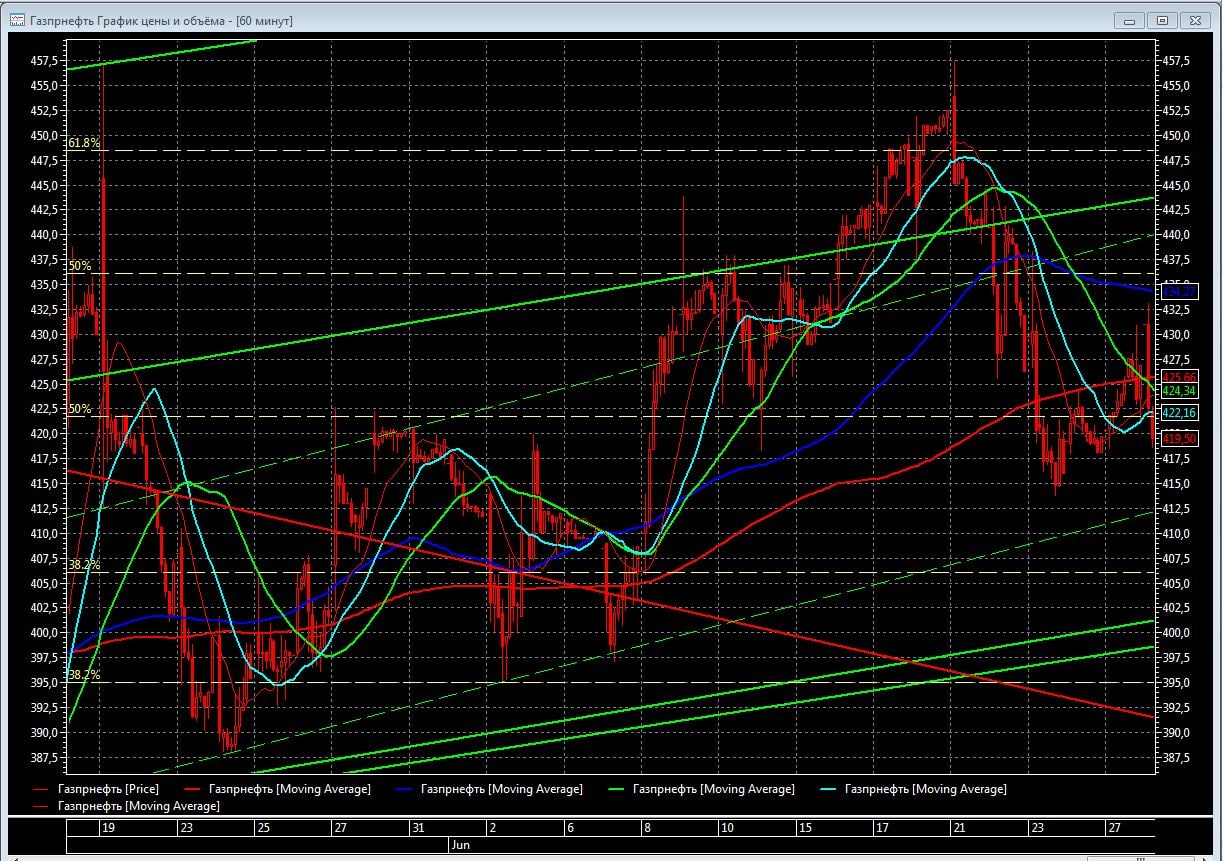Close the Газпрнефть chart window
1223x861 pixels.
[x=1194, y=20]
